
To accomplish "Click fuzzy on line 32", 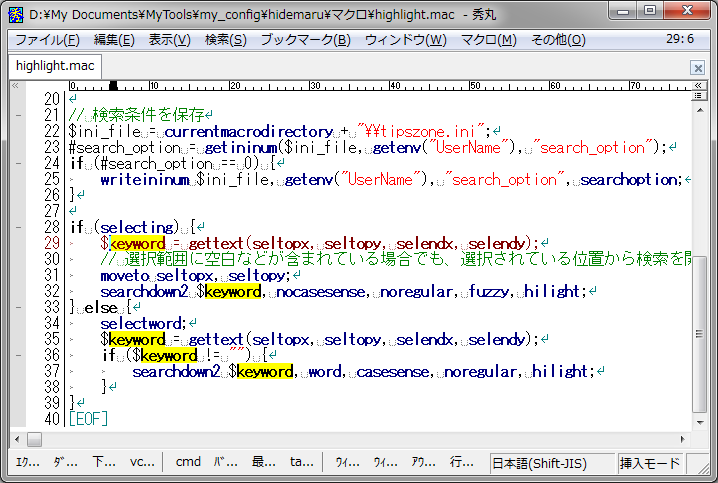I will point(489,292).
